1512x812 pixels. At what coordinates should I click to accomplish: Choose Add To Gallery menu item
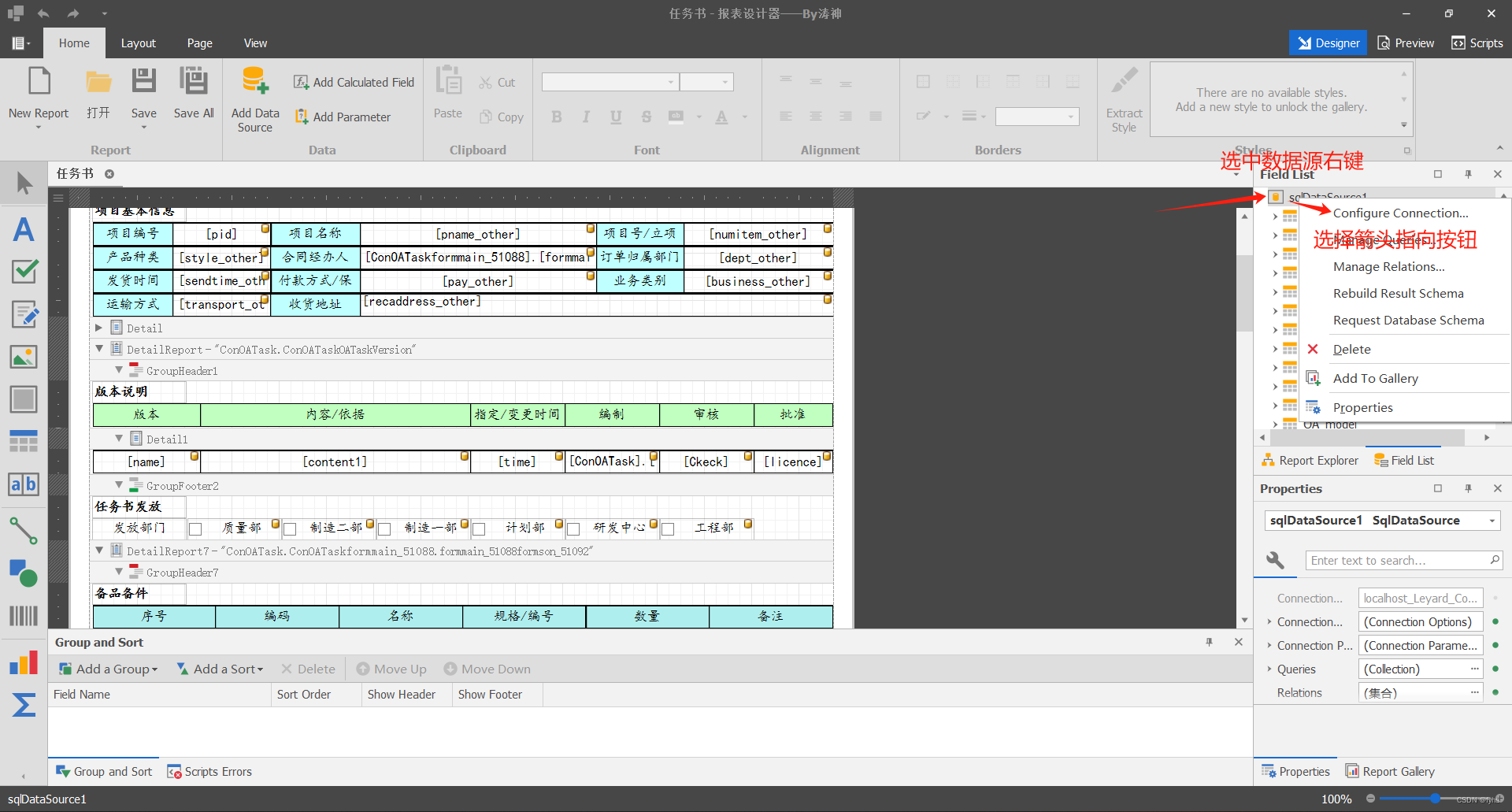point(1375,378)
